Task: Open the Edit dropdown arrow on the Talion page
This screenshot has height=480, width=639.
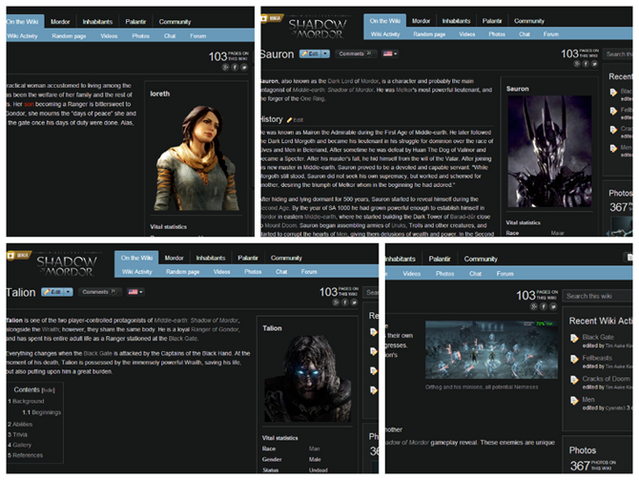Action: [x=68, y=292]
